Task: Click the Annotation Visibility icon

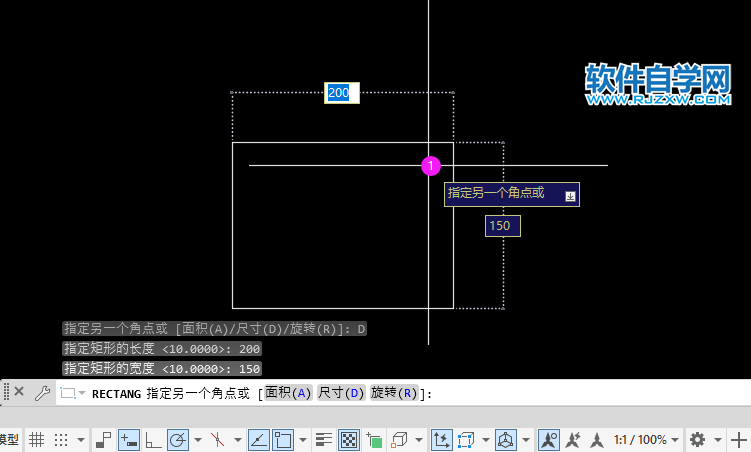Action: coord(549,440)
